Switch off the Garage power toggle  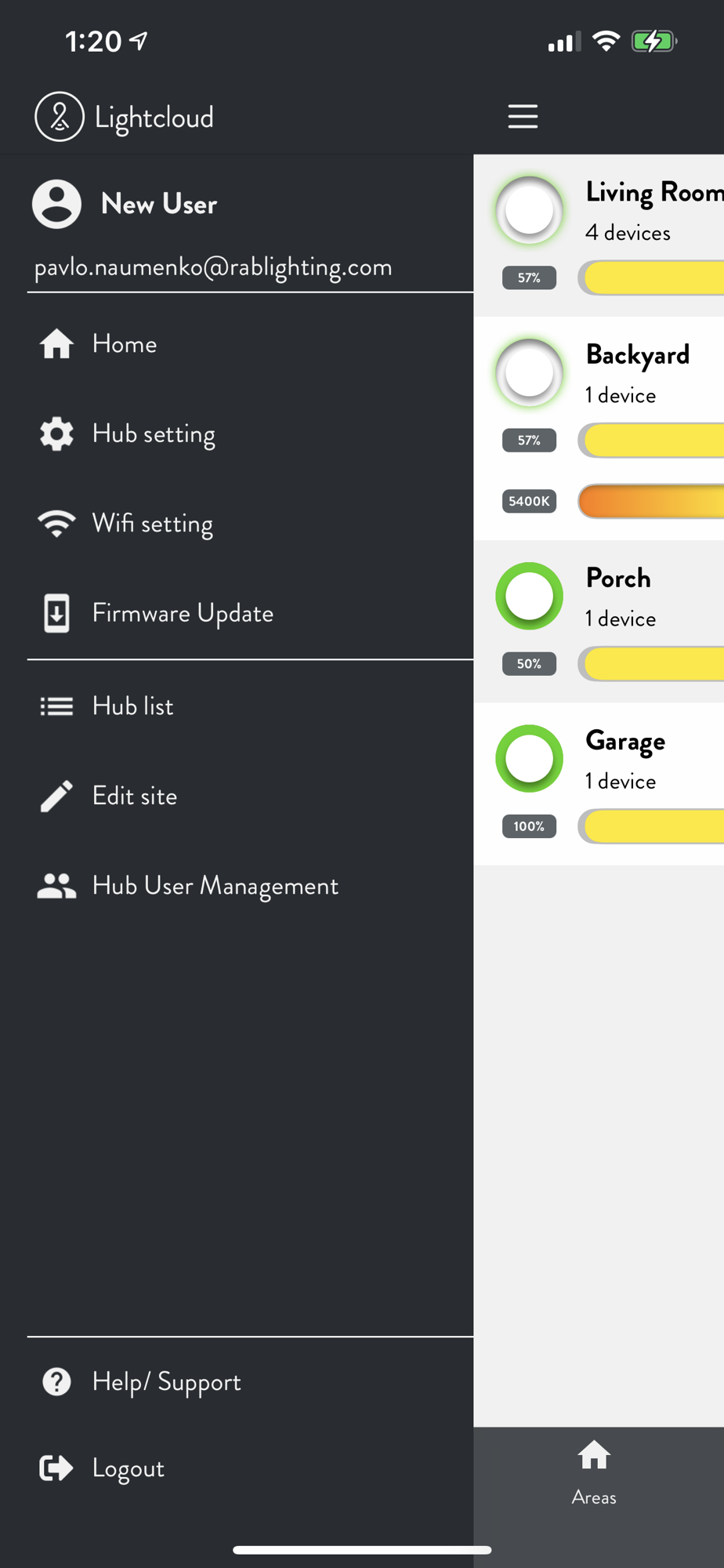(x=530, y=758)
